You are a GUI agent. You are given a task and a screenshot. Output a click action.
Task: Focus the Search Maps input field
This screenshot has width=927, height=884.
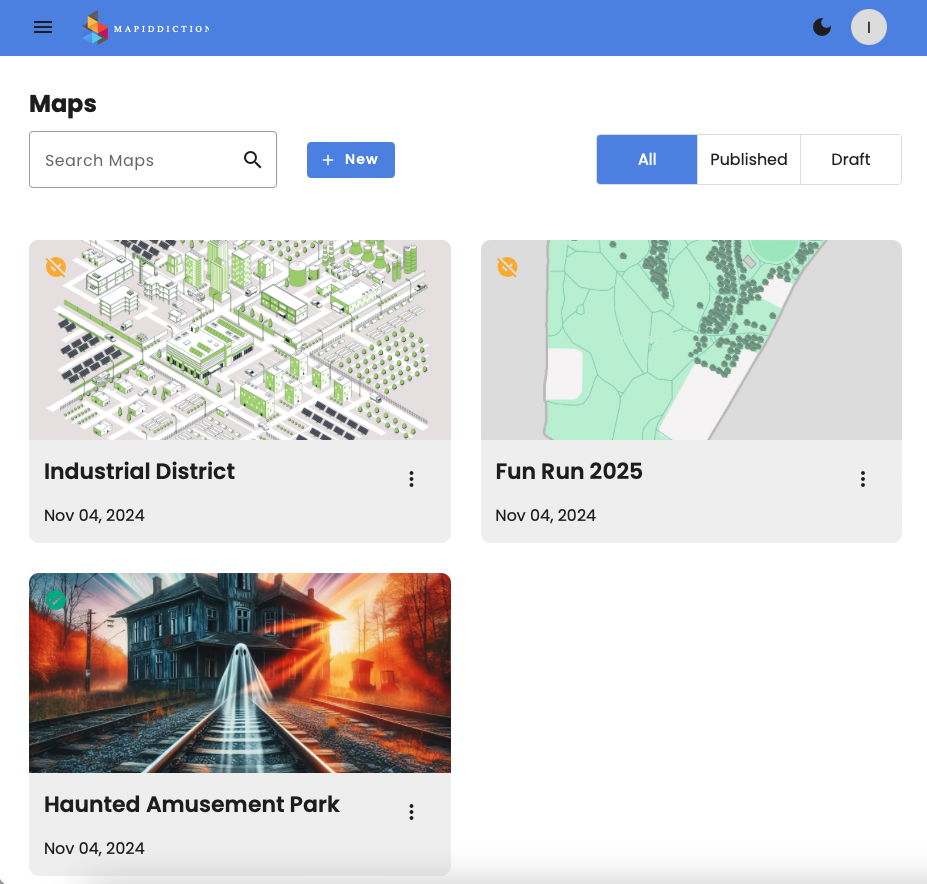click(x=135, y=160)
